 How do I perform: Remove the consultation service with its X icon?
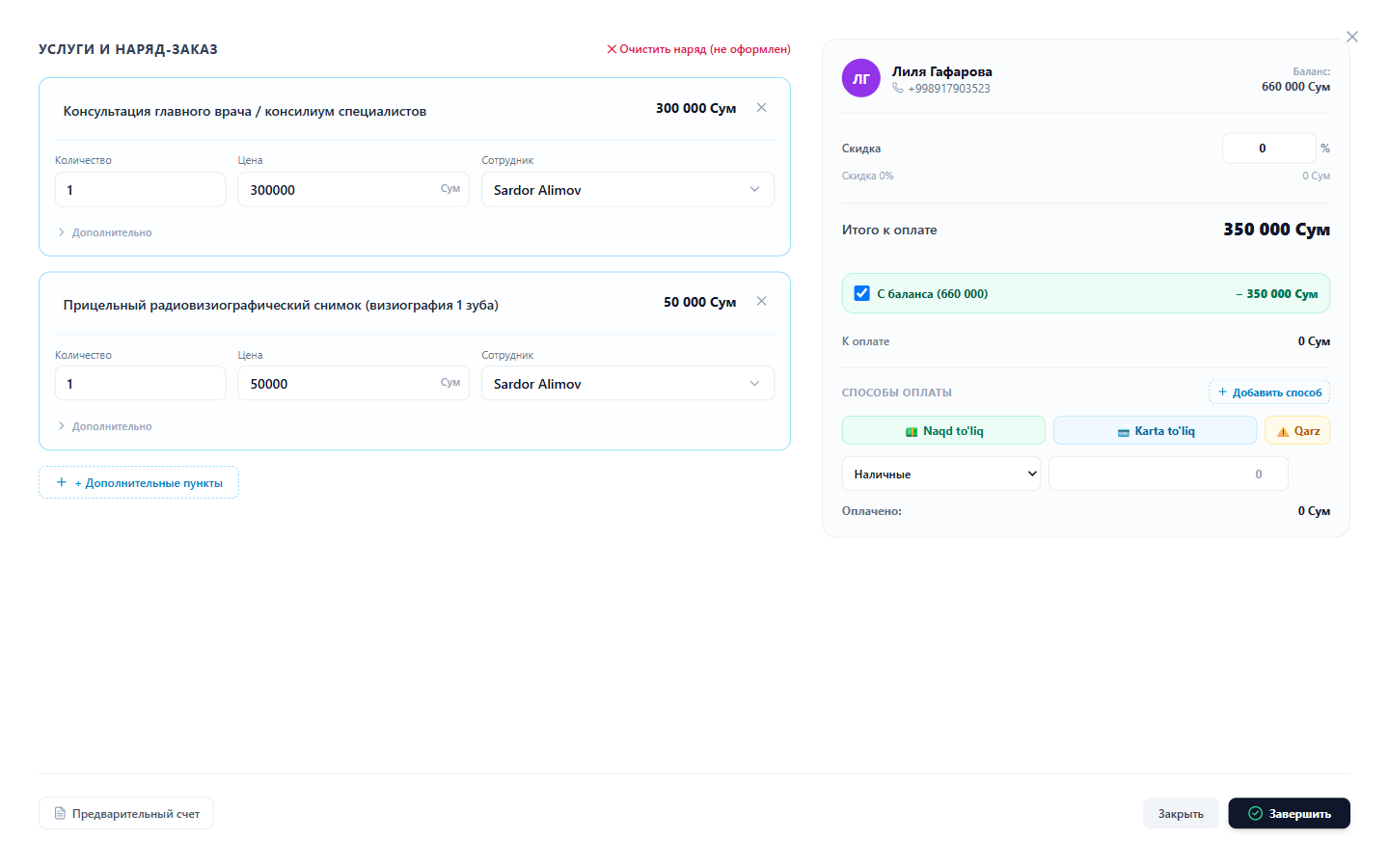point(762,108)
